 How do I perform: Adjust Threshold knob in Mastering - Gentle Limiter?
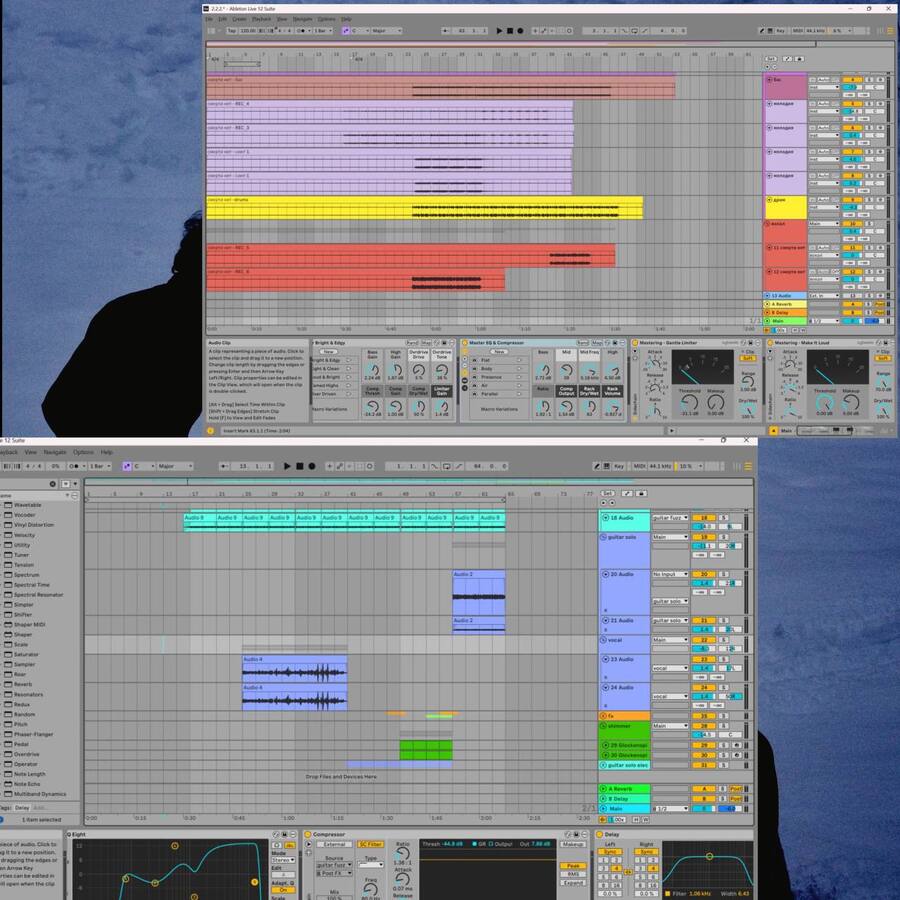pyautogui.click(x=689, y=403)
